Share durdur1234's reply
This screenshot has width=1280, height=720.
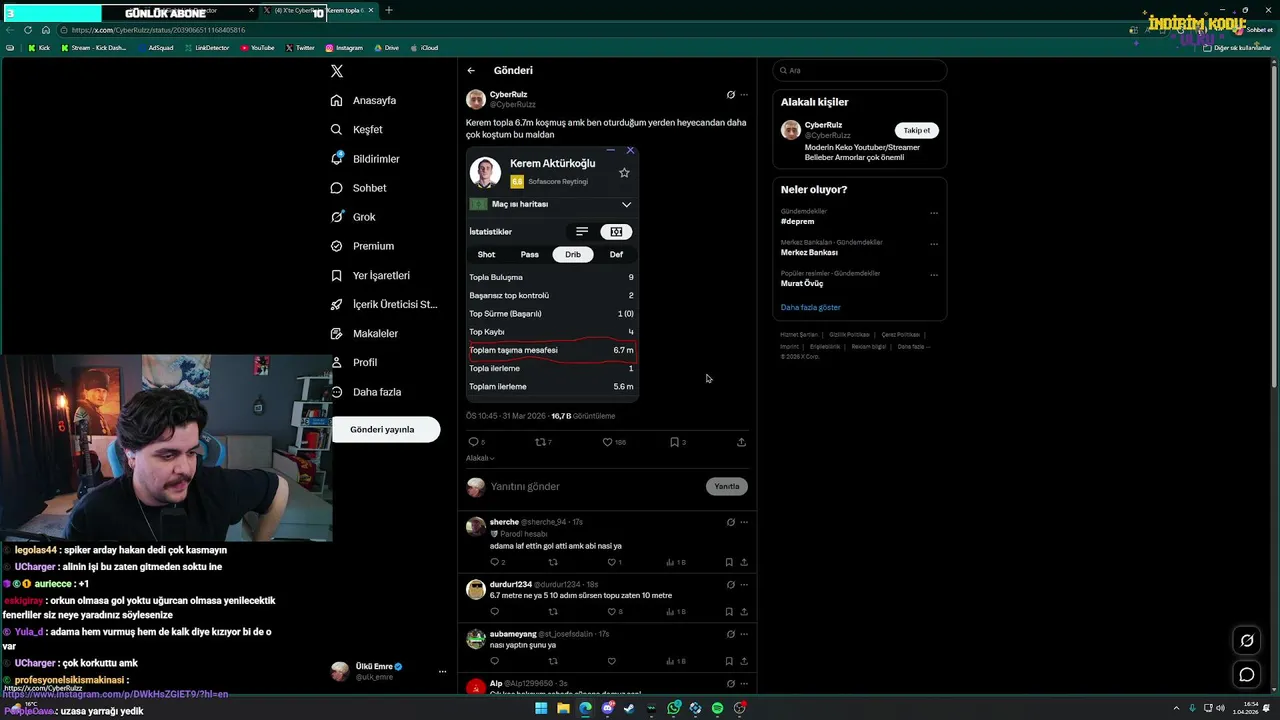point(744,612)
